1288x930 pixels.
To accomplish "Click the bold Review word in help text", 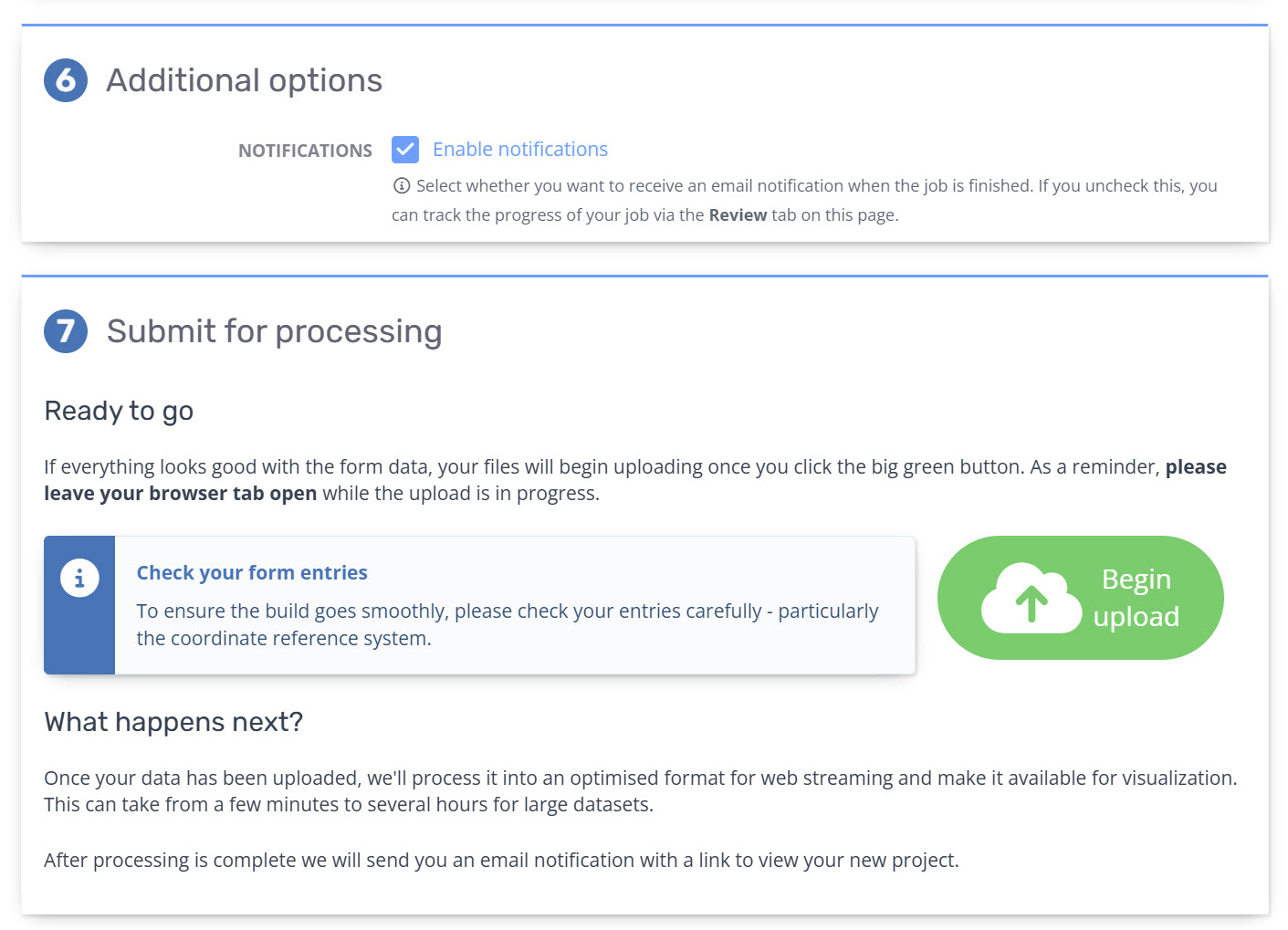I will coord(738,215).
